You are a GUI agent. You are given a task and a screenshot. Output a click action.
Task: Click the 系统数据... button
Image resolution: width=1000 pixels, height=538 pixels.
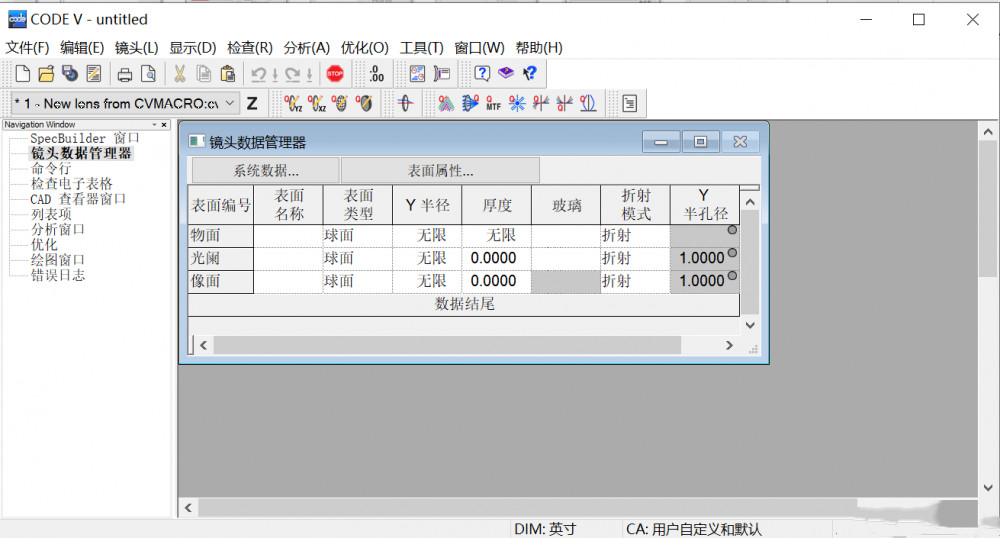pyautogui.click(x=265, y=171)
